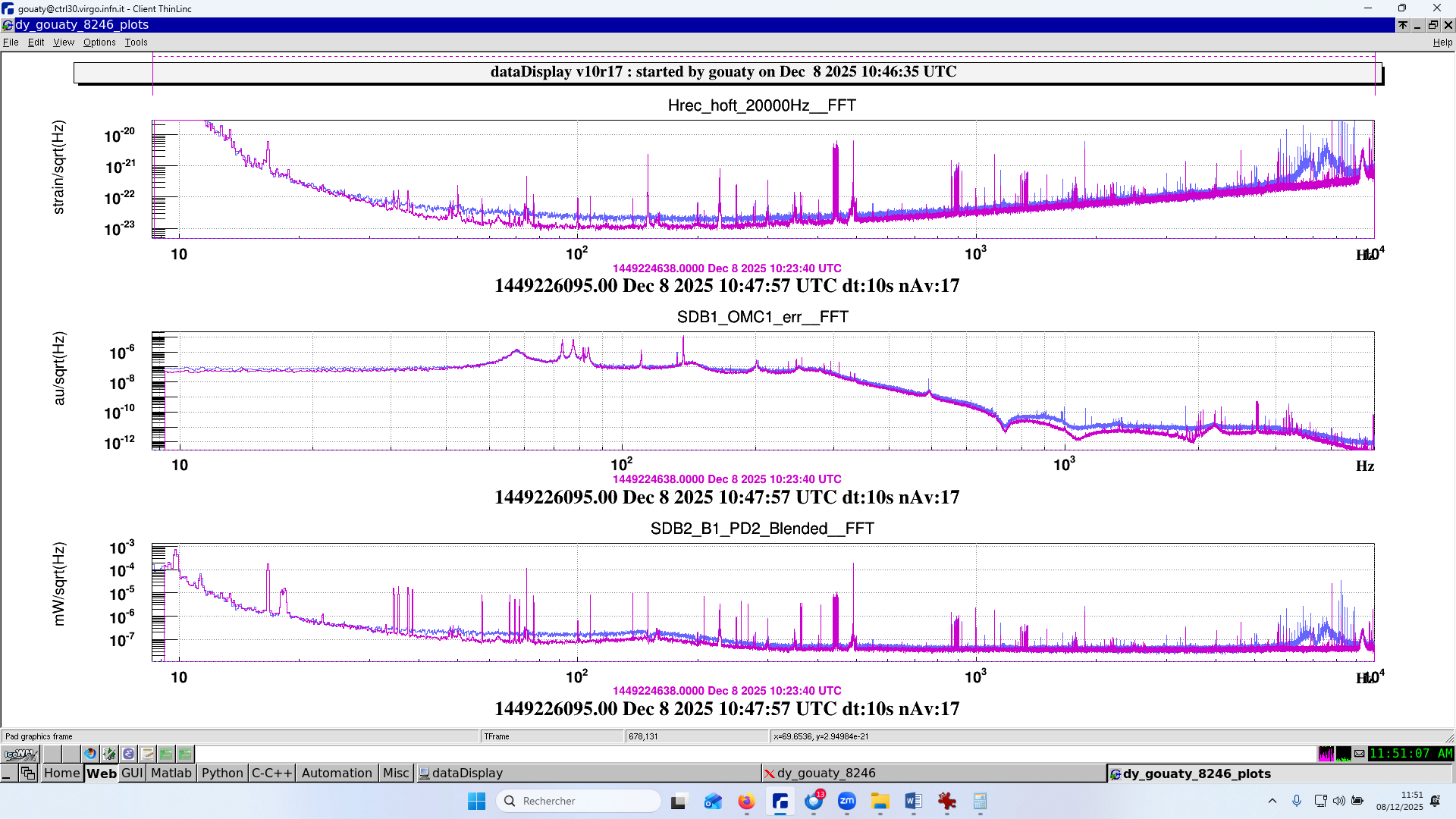Open Zoom from the Windows taskbar
1456x819 pixels.
coord(847,801)
